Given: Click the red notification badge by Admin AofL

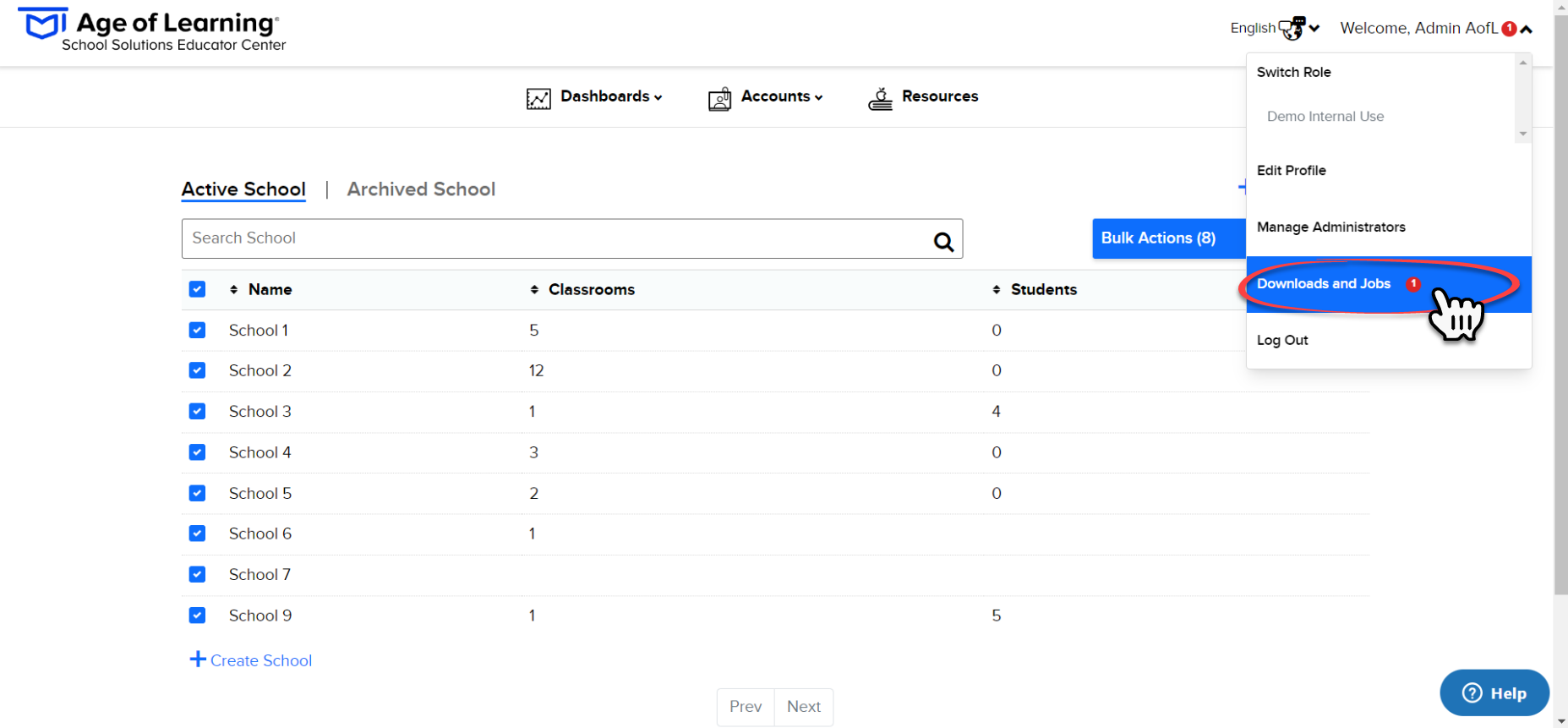Looking at the screenshot, I should (x=1509, y=29).
